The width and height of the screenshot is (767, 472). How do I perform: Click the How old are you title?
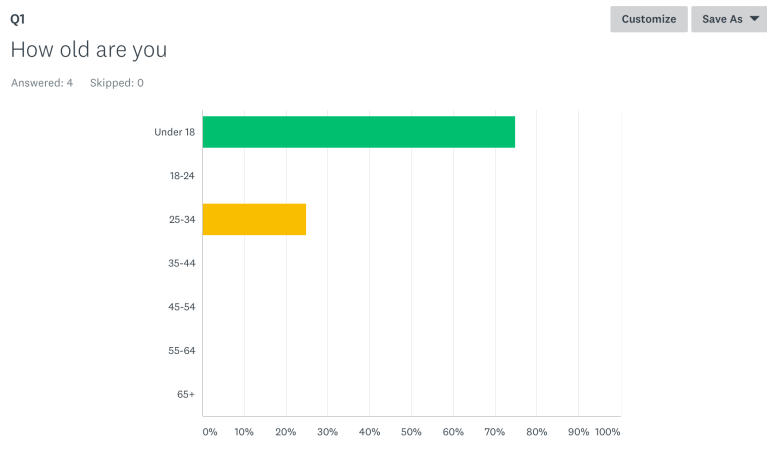tap(88, 49)
